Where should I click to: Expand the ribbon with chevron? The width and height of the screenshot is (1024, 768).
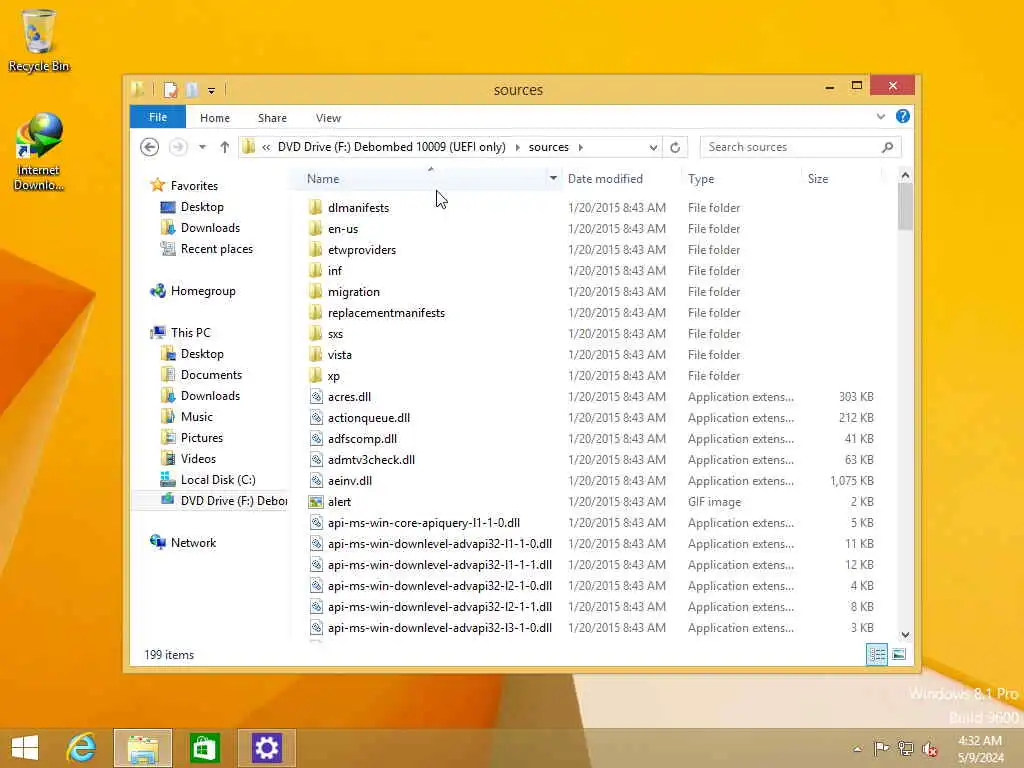(x=880, y=117)
